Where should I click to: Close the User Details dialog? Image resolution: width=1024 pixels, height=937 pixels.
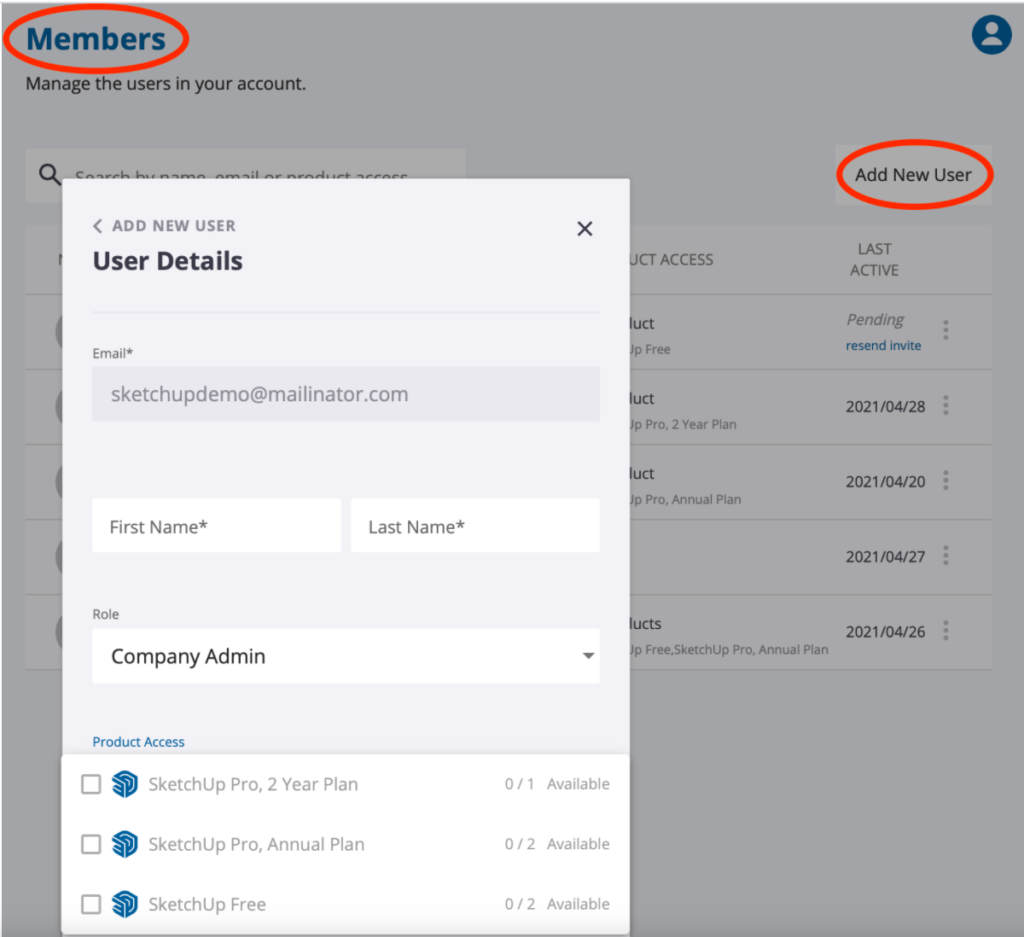584,229
